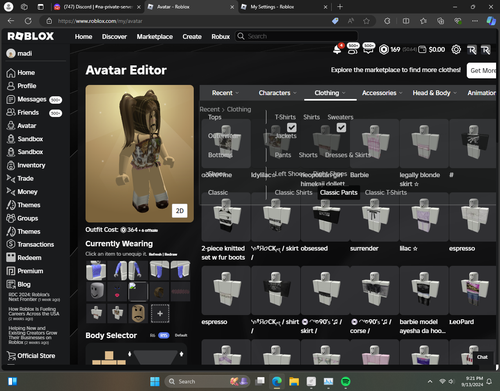Open the Trade sidebar icon
500x391 pixels.
11,179
